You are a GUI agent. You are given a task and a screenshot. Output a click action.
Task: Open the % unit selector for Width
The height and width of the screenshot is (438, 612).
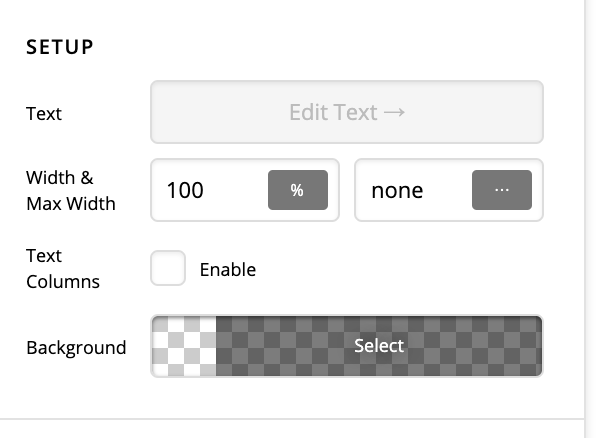[297, 190]
